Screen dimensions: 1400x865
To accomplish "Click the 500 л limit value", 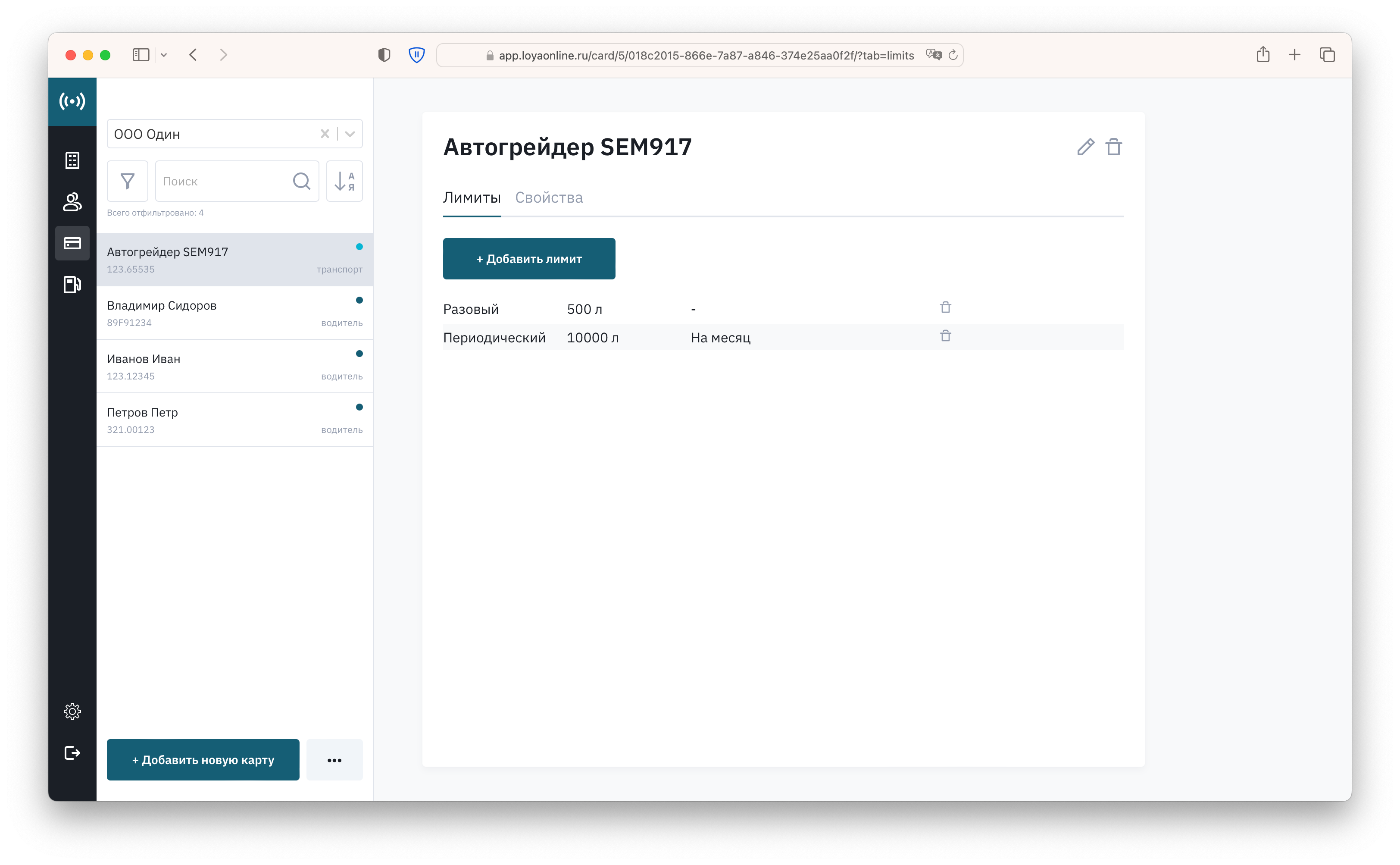I will 584,310.
